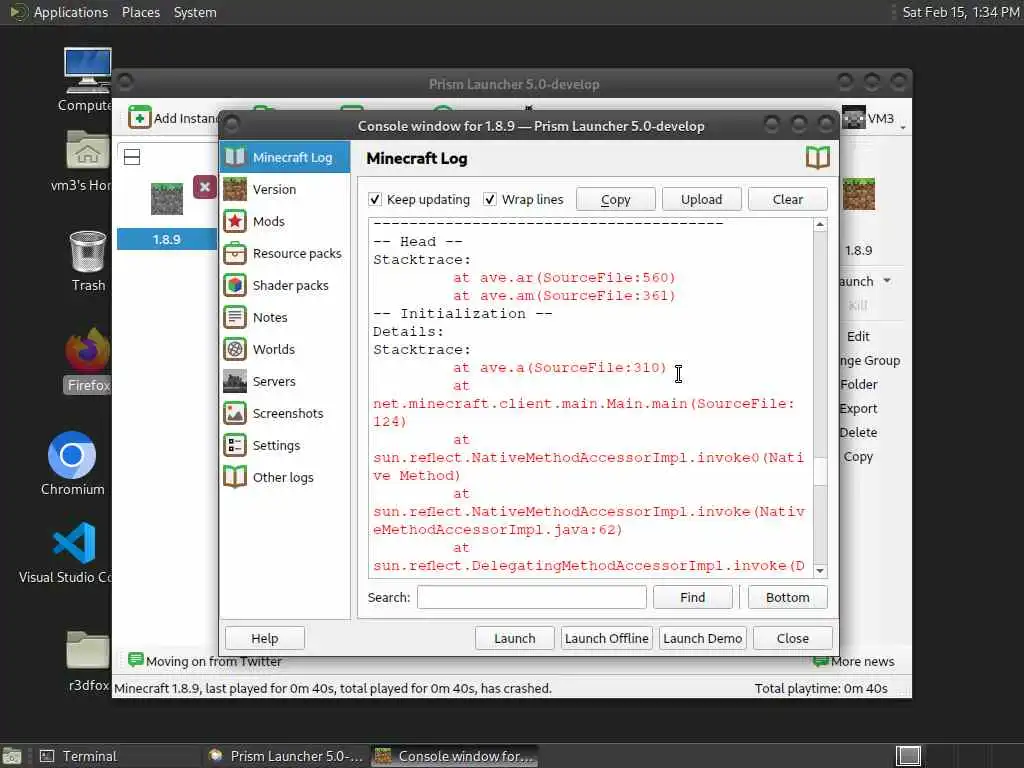Viewport: 1024px width, 768px height.
Task: Click Delete in Prism Launcher side panel
Action: 858,432
